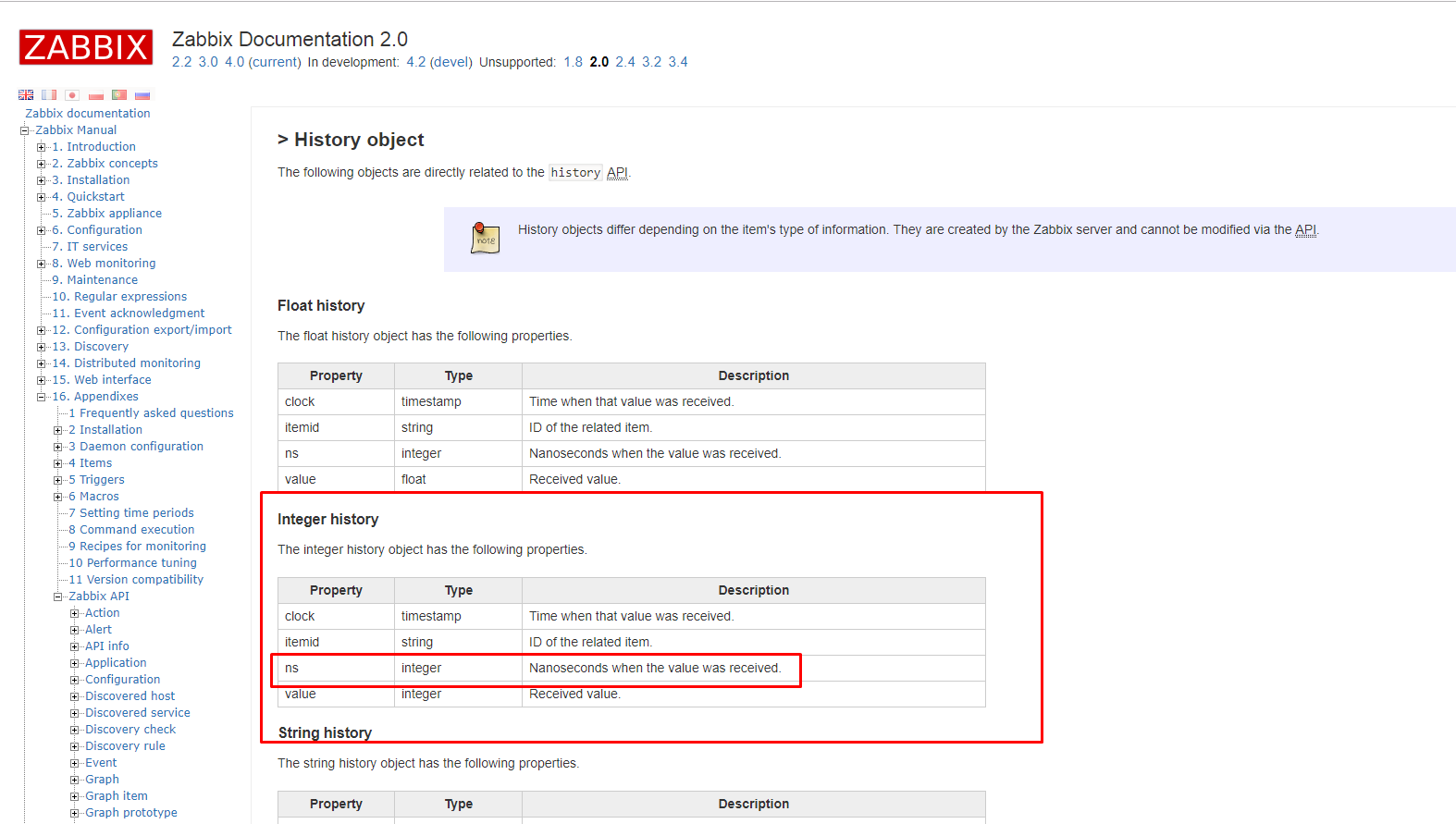Expand the 4 Items appendix node

pyautogui.click(x=57, y=463)
